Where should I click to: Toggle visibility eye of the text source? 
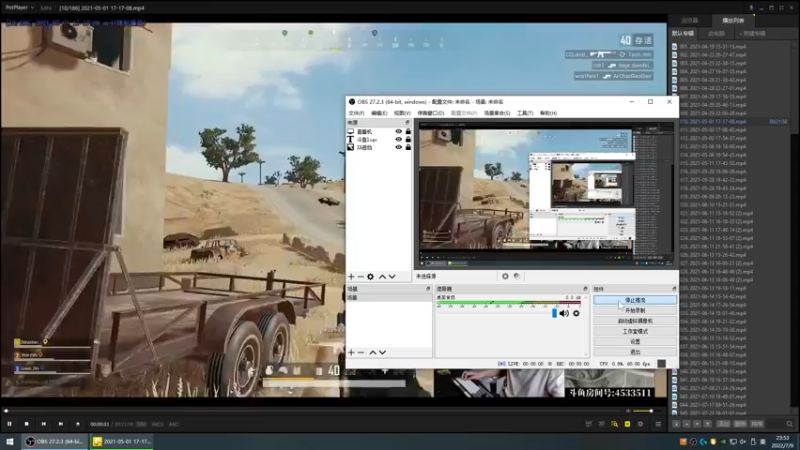tap(398, 139)
